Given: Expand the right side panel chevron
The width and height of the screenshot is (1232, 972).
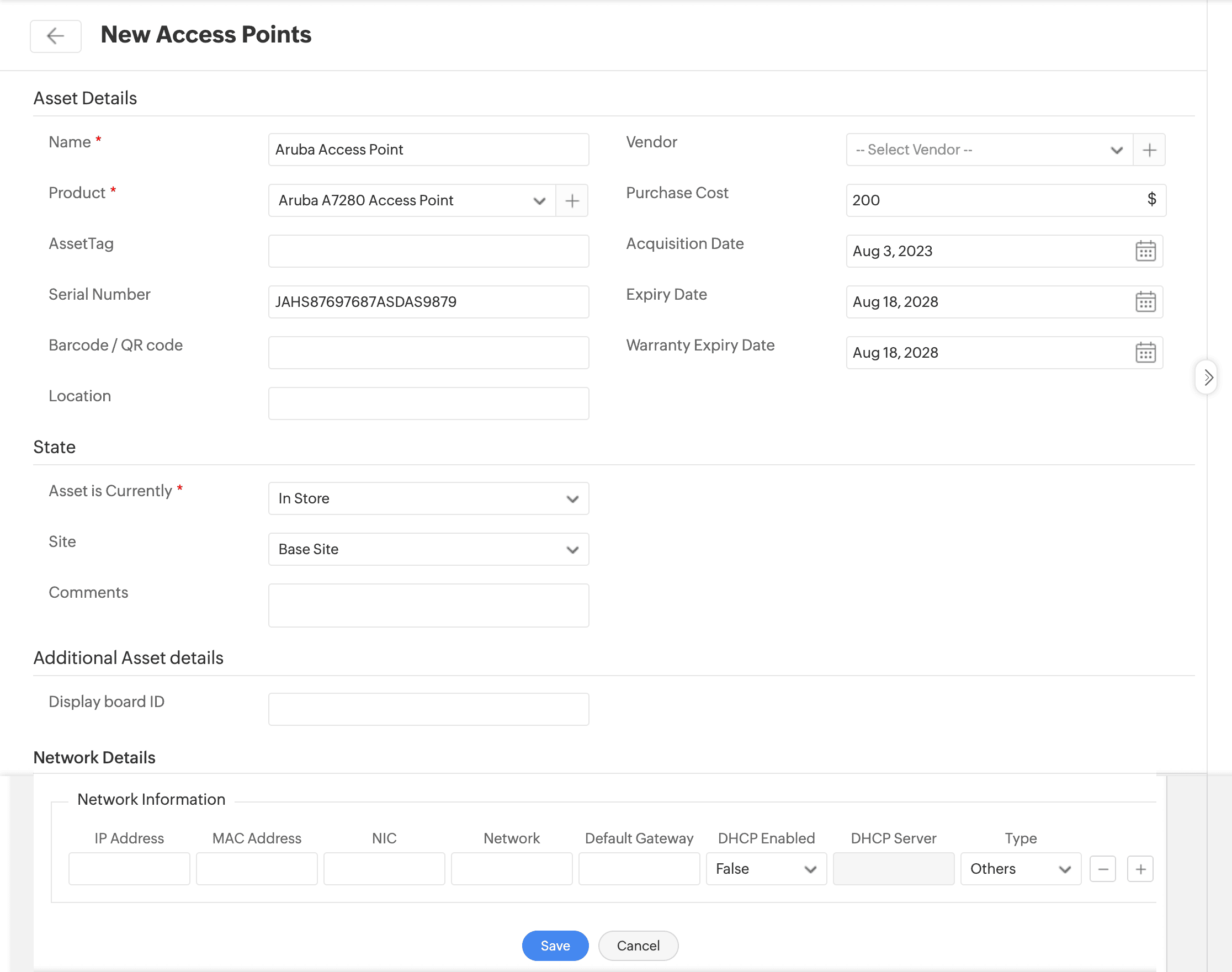Looking at the screenshot, I should (x=1208, y=378).
